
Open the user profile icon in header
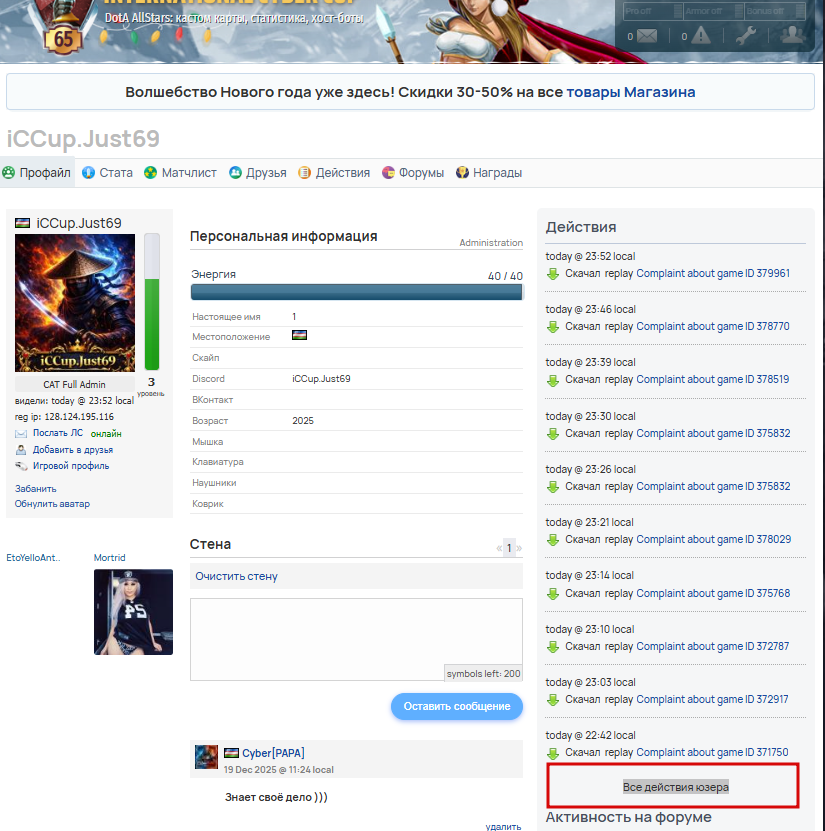[792, 34]
